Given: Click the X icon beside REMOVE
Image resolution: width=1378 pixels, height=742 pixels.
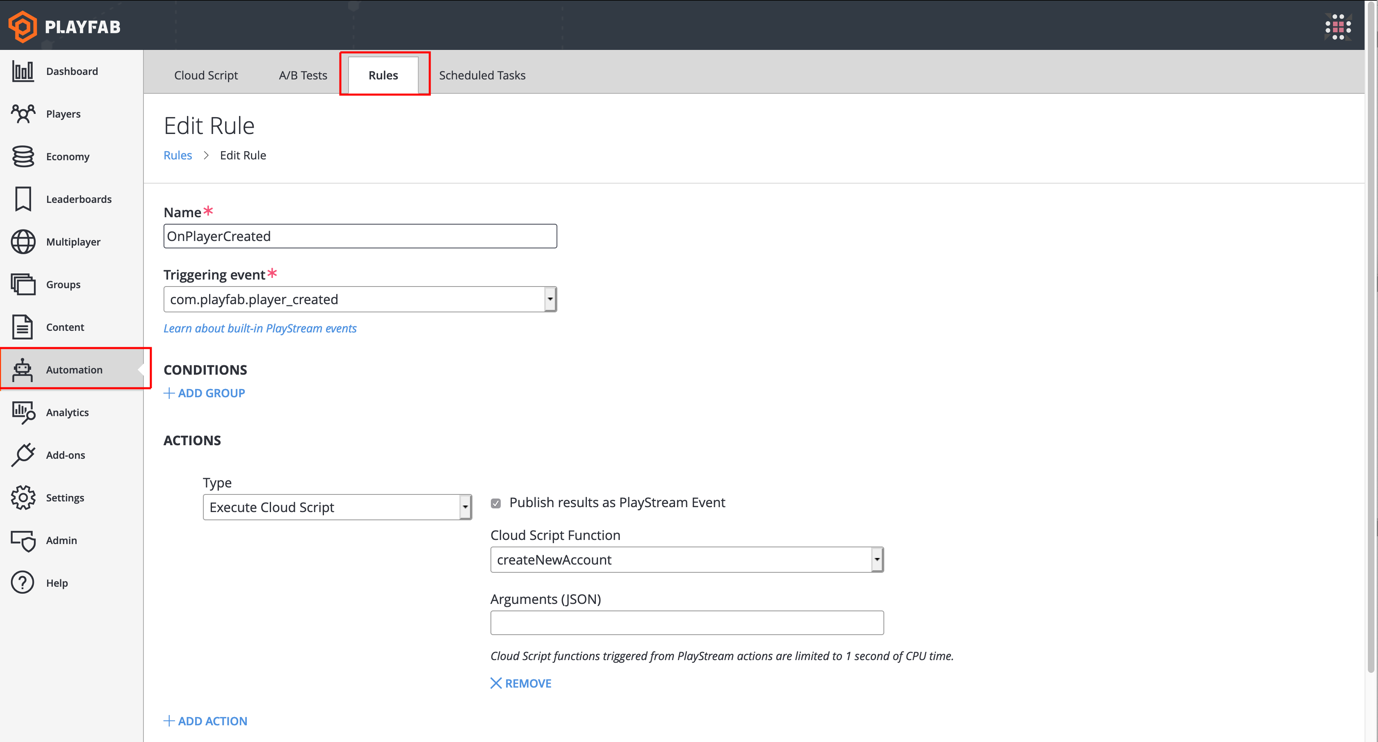Looking at the screenshot, I should (496, 684).
